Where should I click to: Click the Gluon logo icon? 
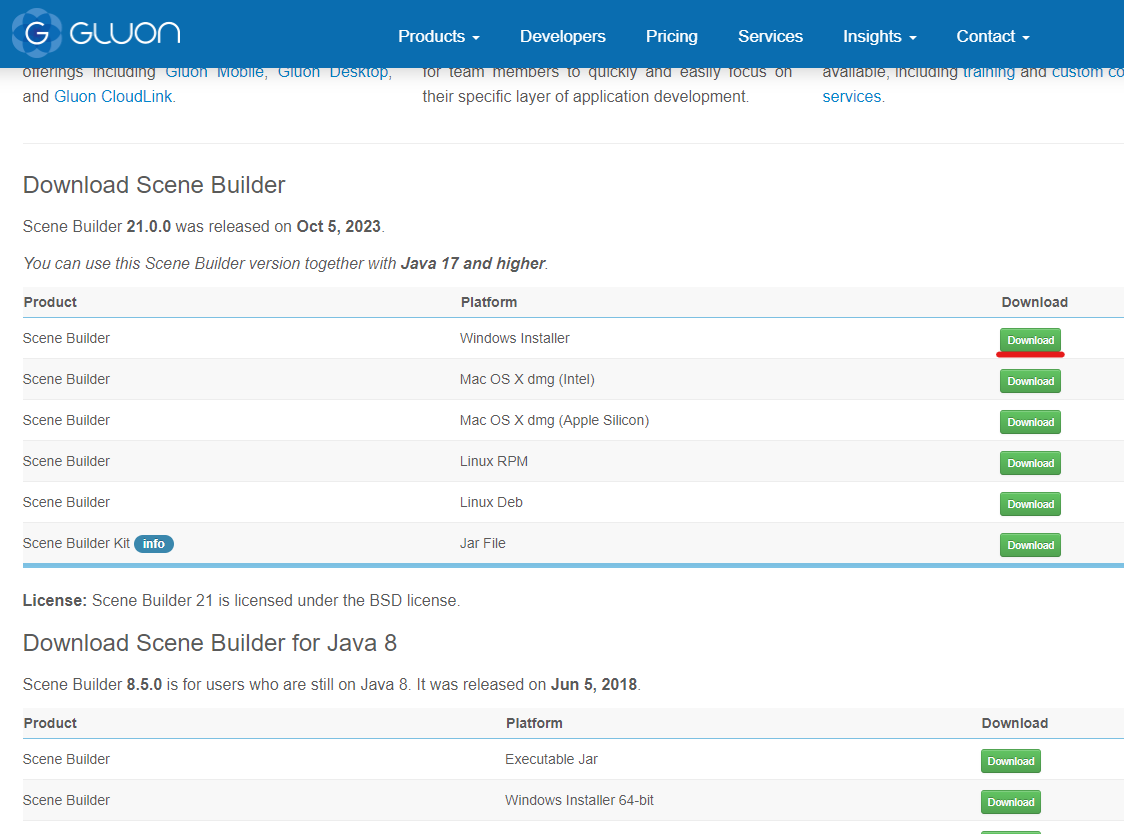click(x=37, y=33)
